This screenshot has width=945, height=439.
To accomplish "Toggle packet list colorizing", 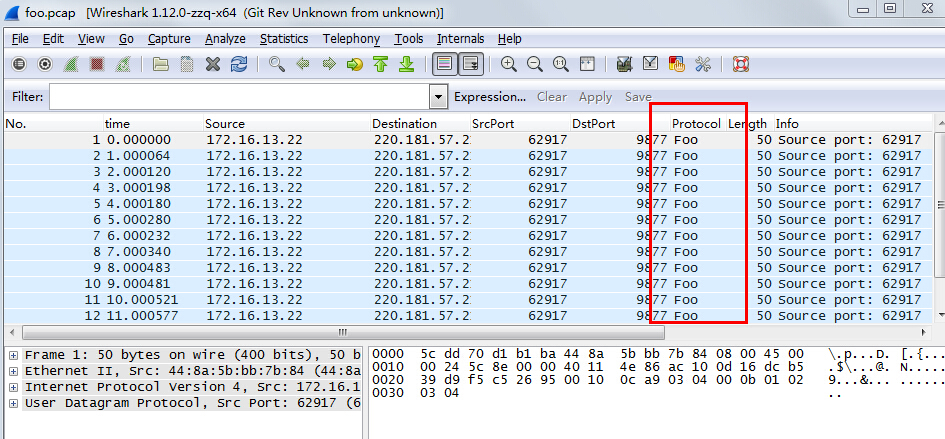I will coord(445,64).
